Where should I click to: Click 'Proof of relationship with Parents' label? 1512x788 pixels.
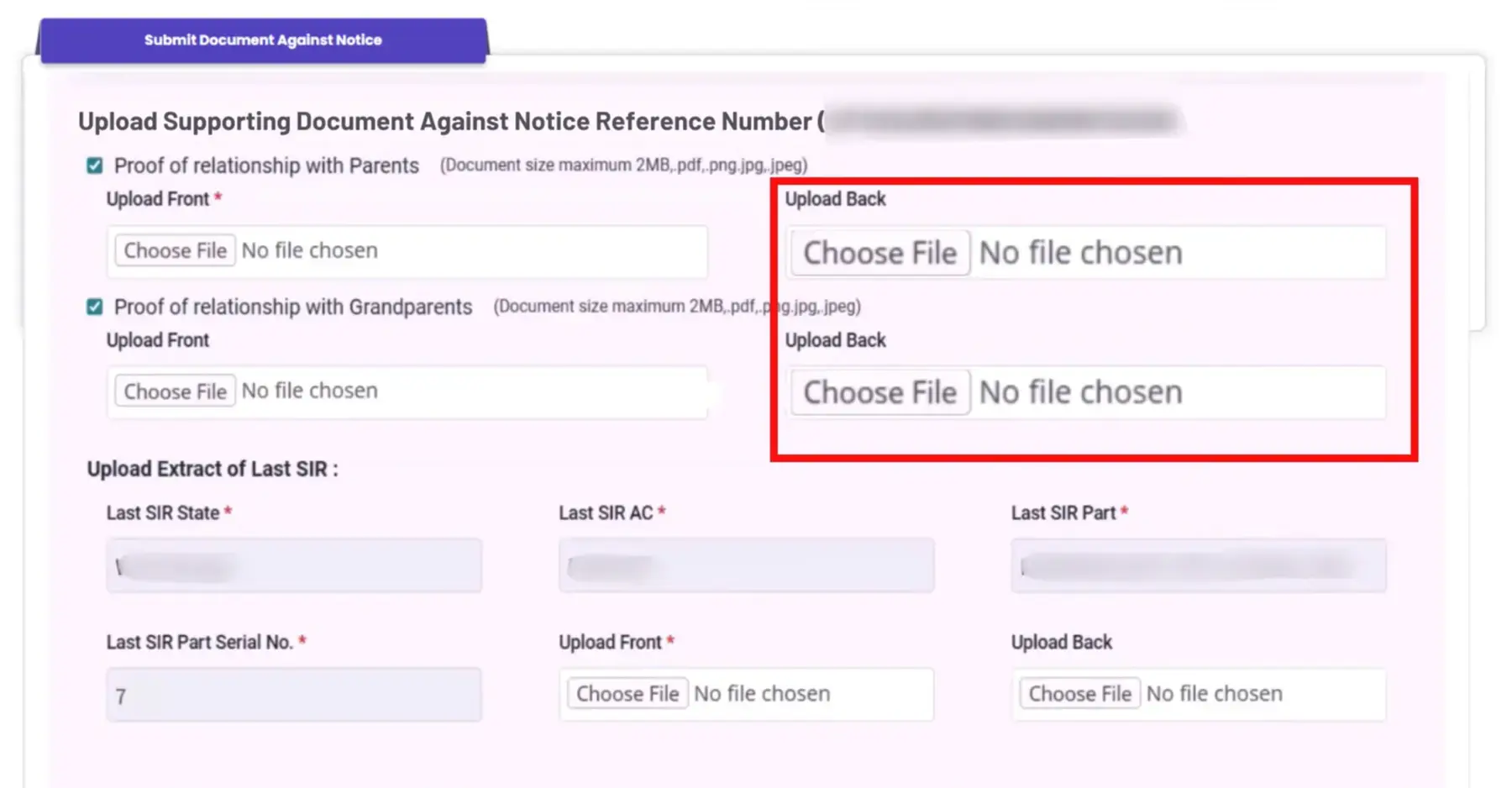click(266, 165)
